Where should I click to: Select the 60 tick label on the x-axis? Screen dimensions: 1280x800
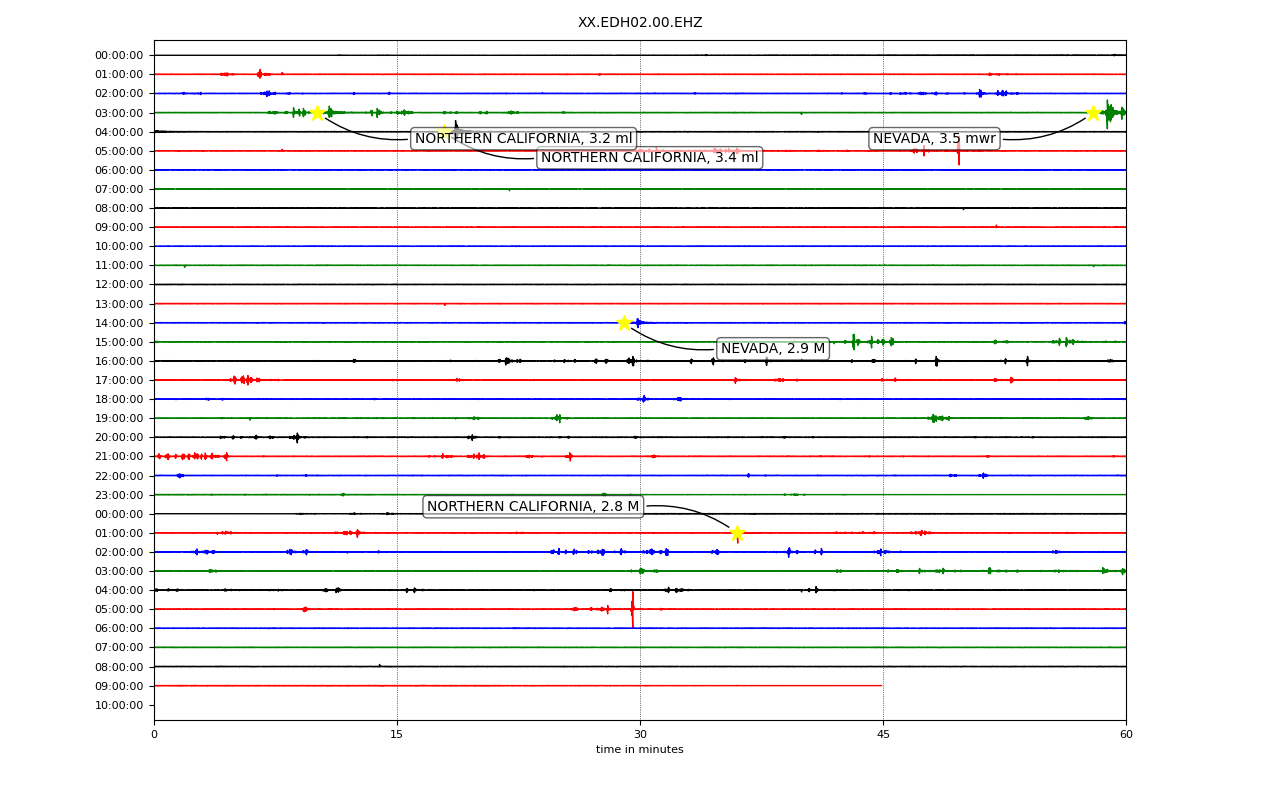click(x=1126, y=735)
